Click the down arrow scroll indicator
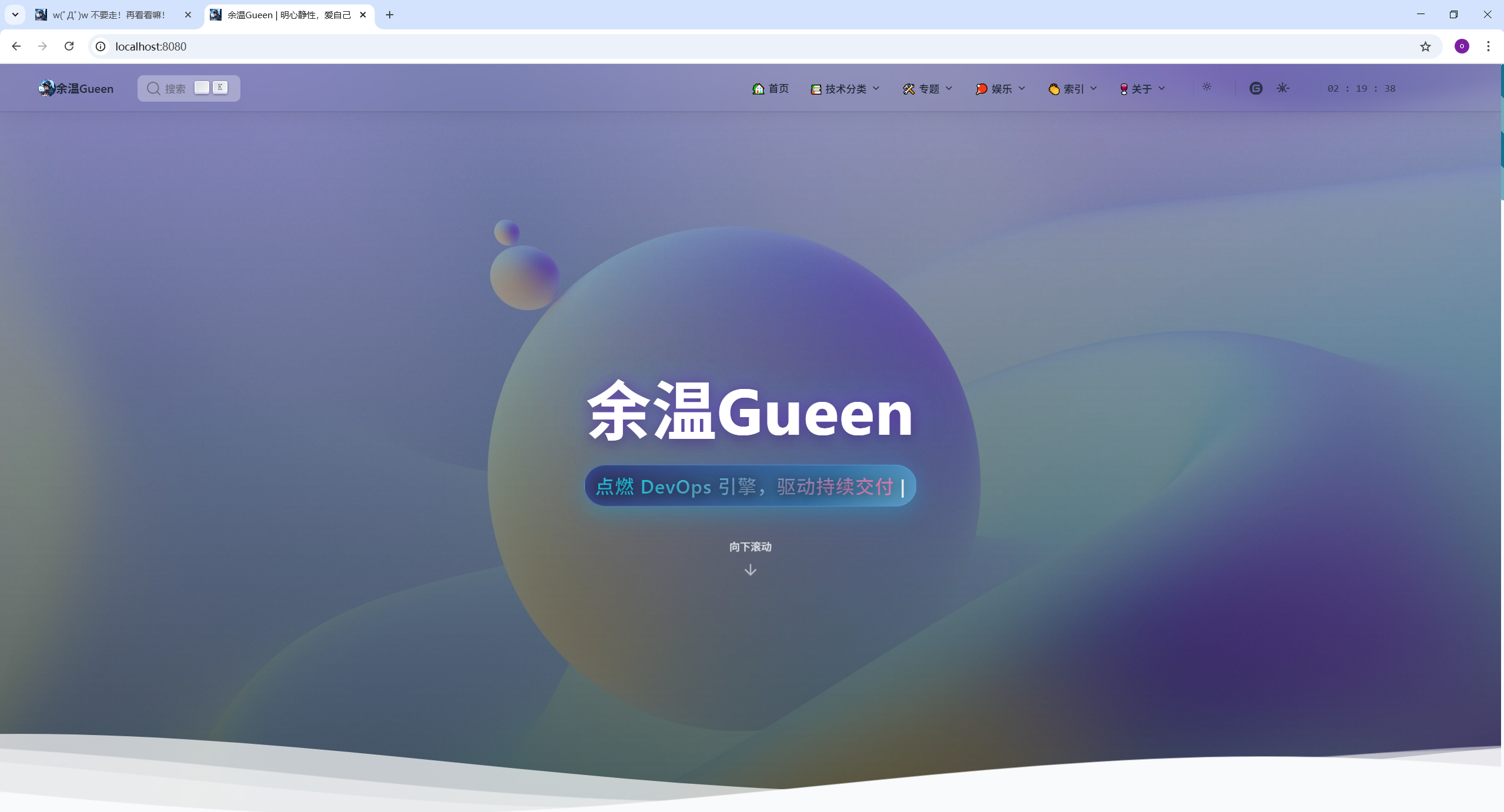Viewport: 1504px width, 812px height. [750, 570]
